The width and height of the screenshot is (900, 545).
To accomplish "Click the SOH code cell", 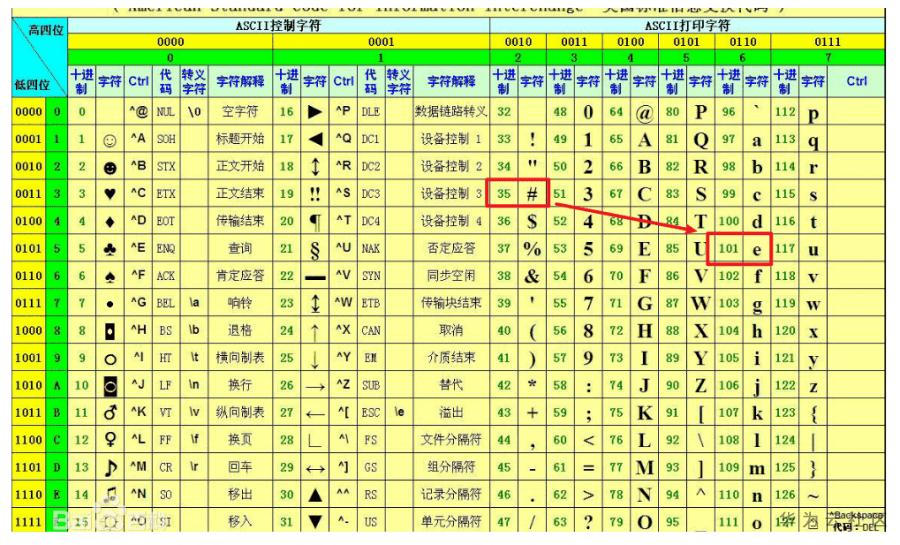I will (166, 139).
